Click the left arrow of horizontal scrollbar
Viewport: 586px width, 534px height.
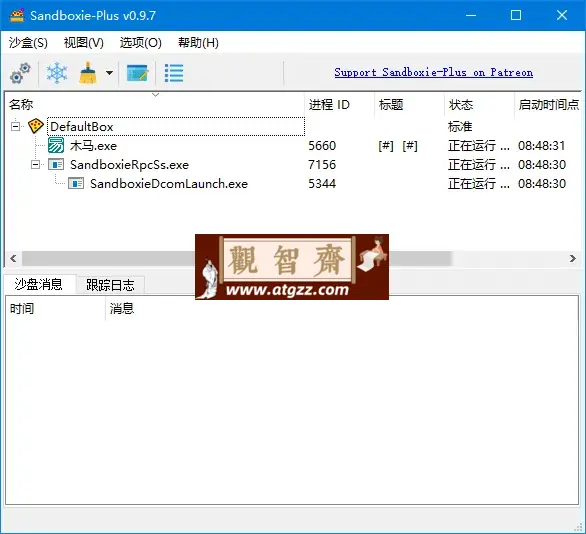click(x=13, y=258)
